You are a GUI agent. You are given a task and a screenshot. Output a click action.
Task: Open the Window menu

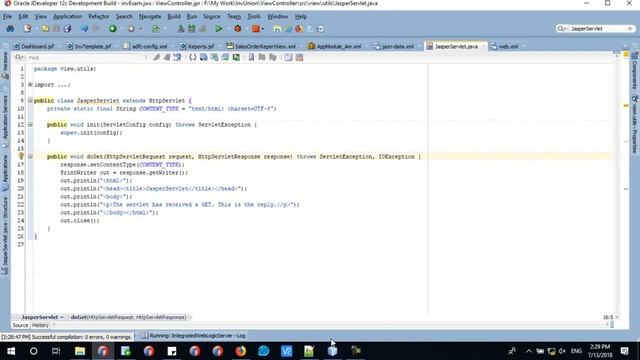pyautogui.click(x=278, y=17)
